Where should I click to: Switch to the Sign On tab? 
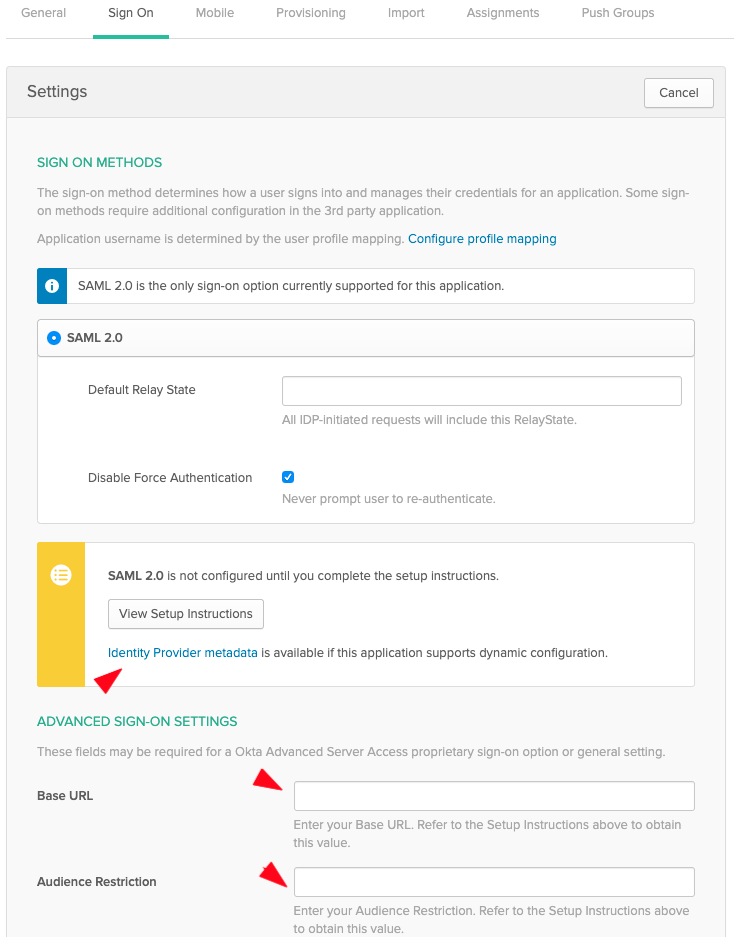pos(131,13)
